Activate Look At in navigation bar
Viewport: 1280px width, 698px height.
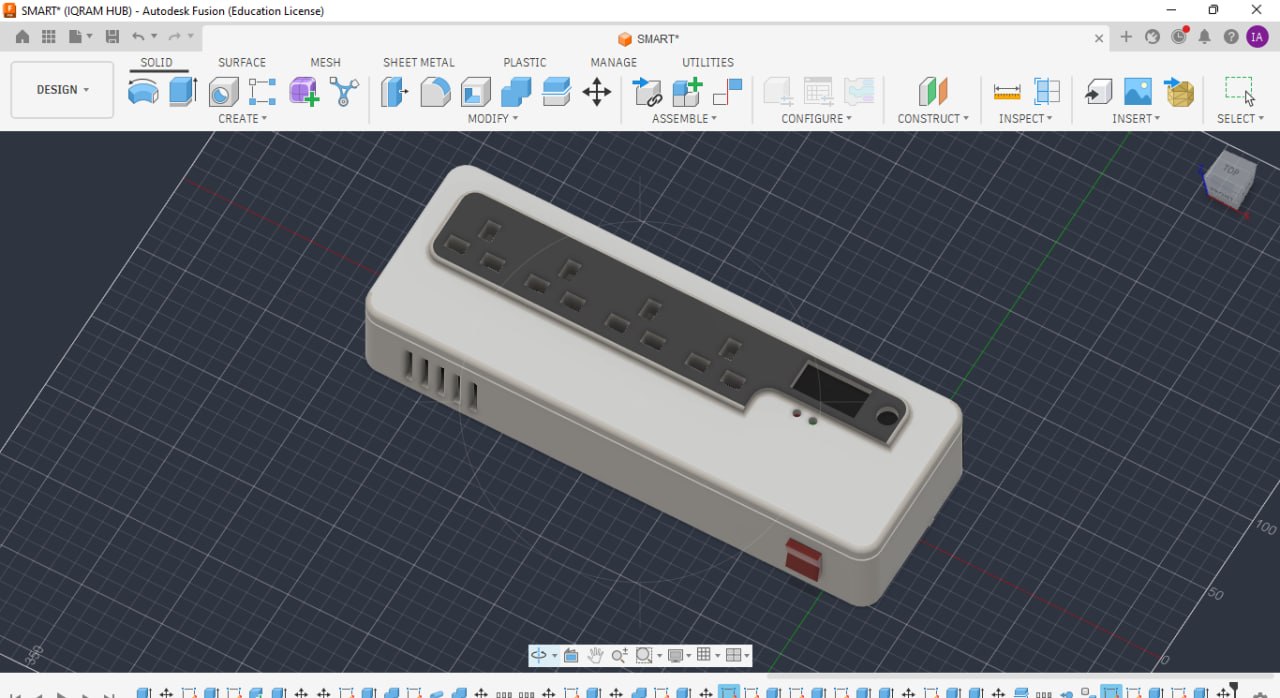pyautogui.click(x=571, y=655)
